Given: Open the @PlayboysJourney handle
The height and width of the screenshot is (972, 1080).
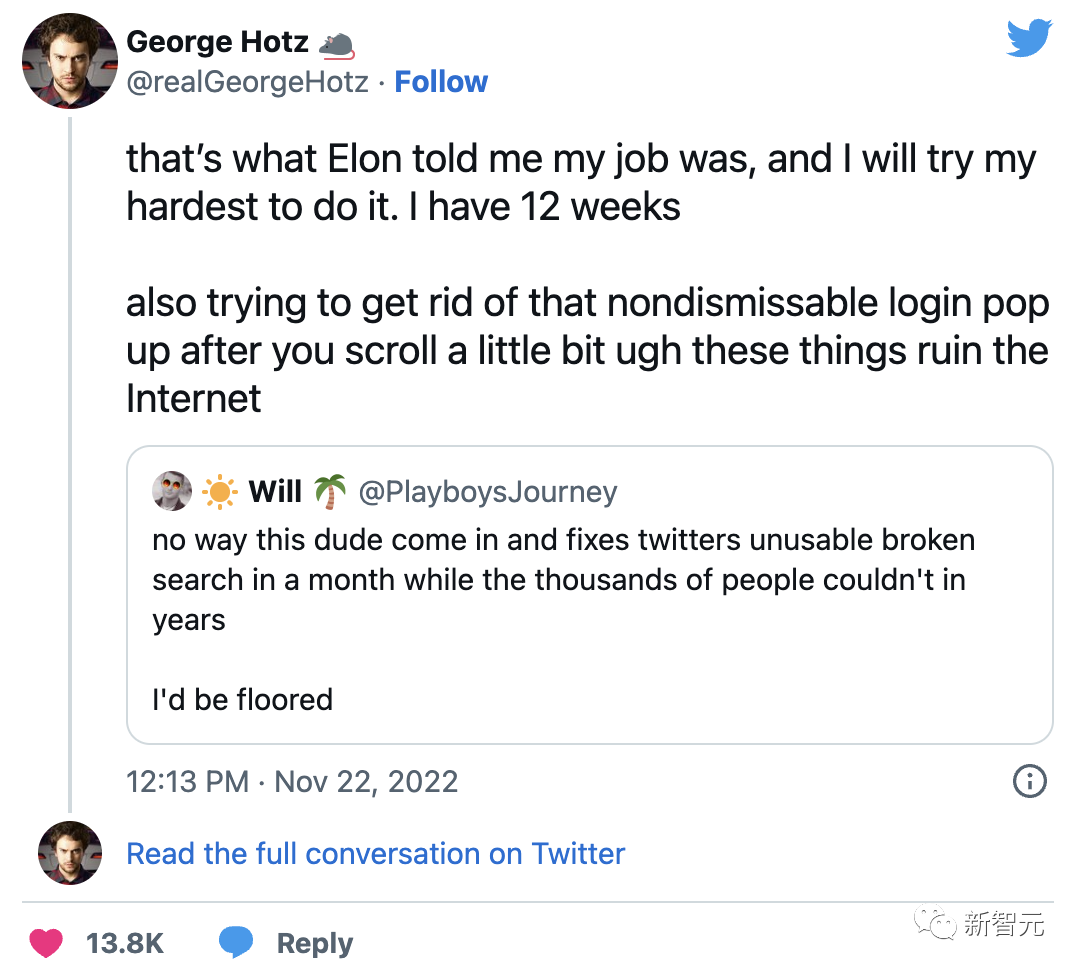Looking at the screenshot, I should (487, 491).
